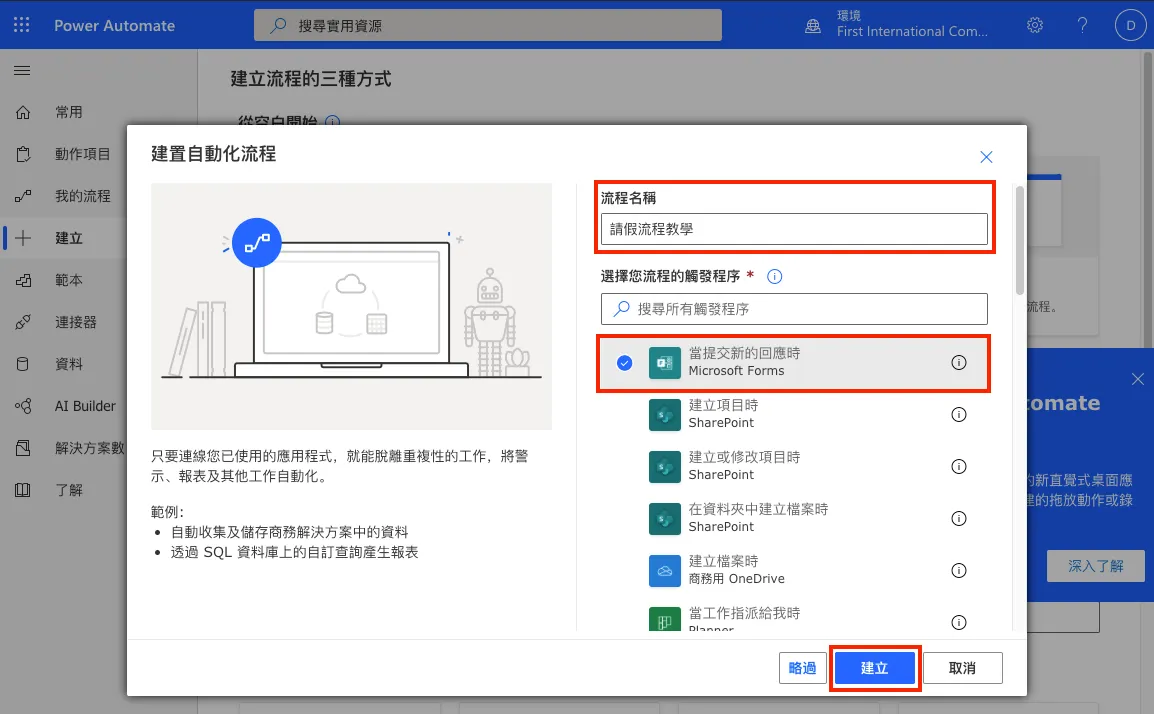Dismiss the blue Power Automate banner

tap(1138, 379)
